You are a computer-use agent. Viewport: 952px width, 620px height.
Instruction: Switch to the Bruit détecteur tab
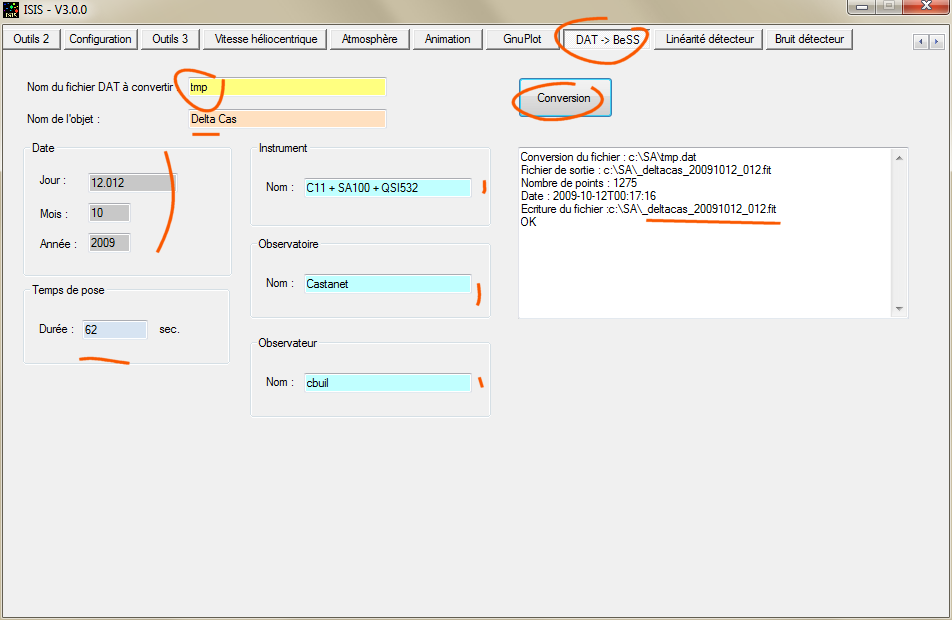click(x=809, y=39)
